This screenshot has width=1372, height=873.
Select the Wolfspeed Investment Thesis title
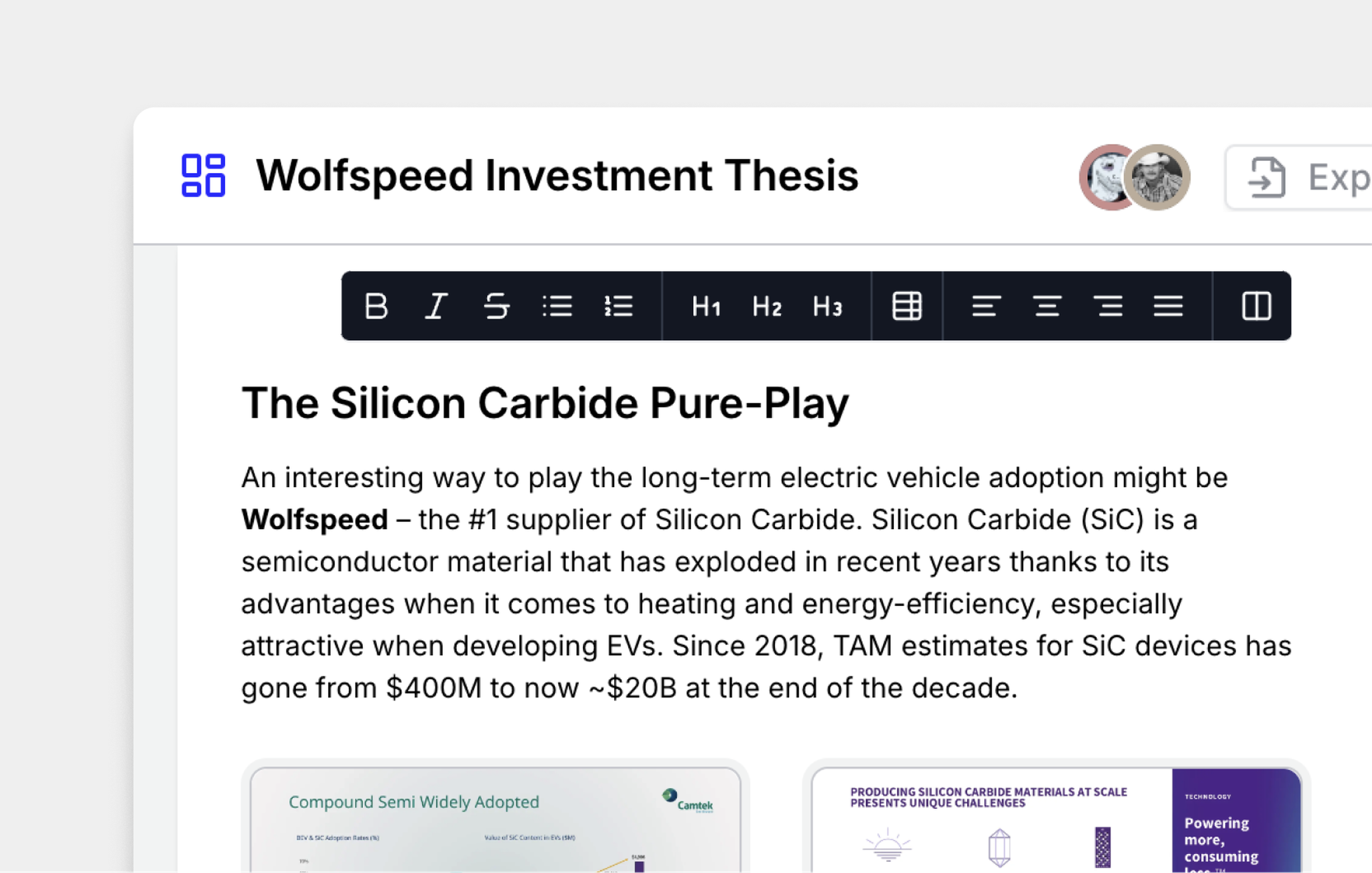tap(557, 175)
